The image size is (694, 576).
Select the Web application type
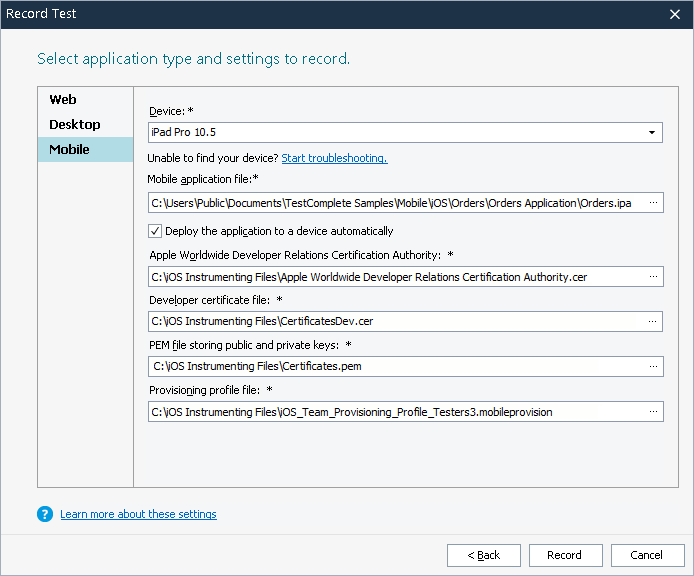(63, 100)
